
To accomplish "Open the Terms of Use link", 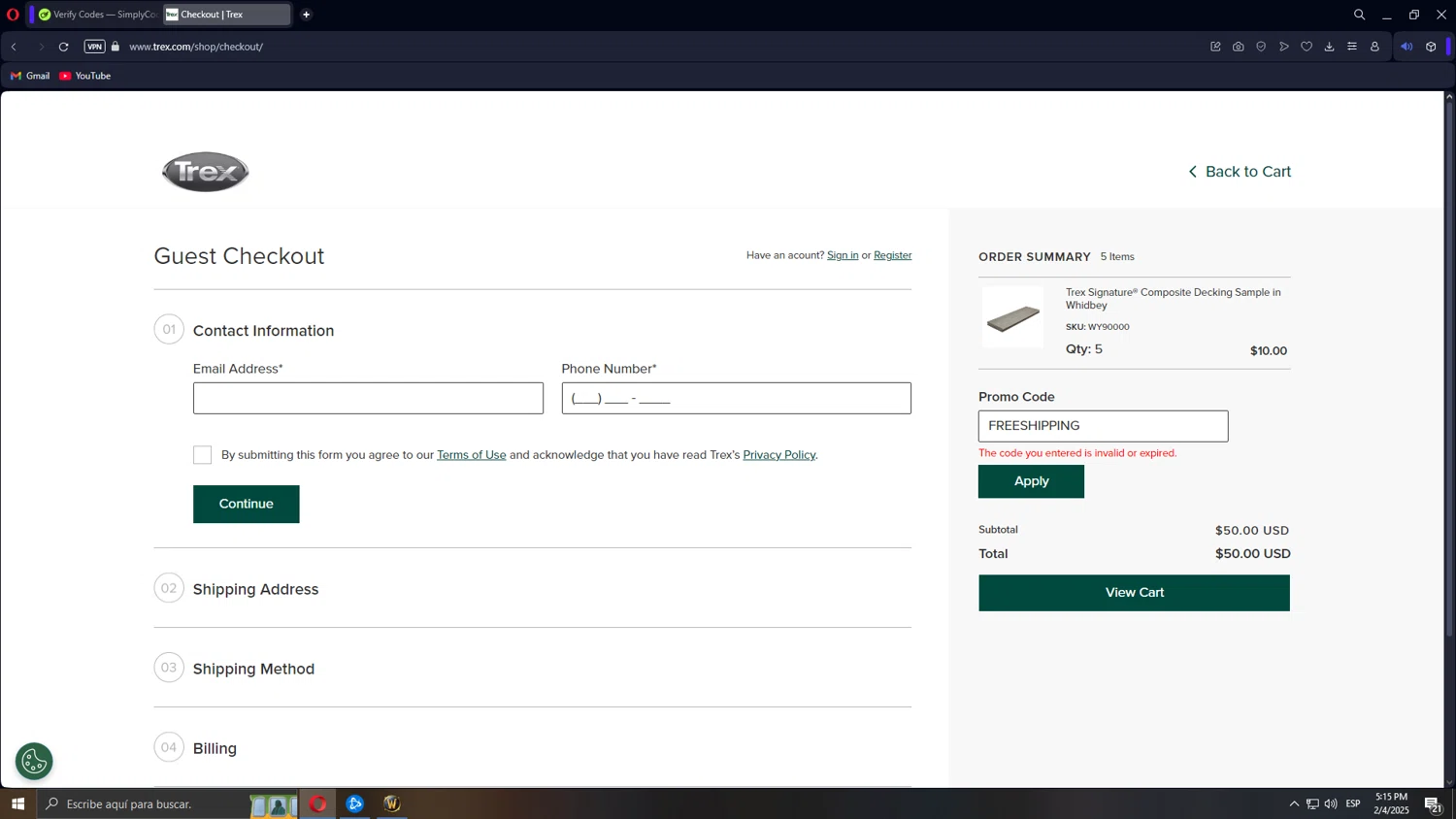I will click(x=472, y=455).
